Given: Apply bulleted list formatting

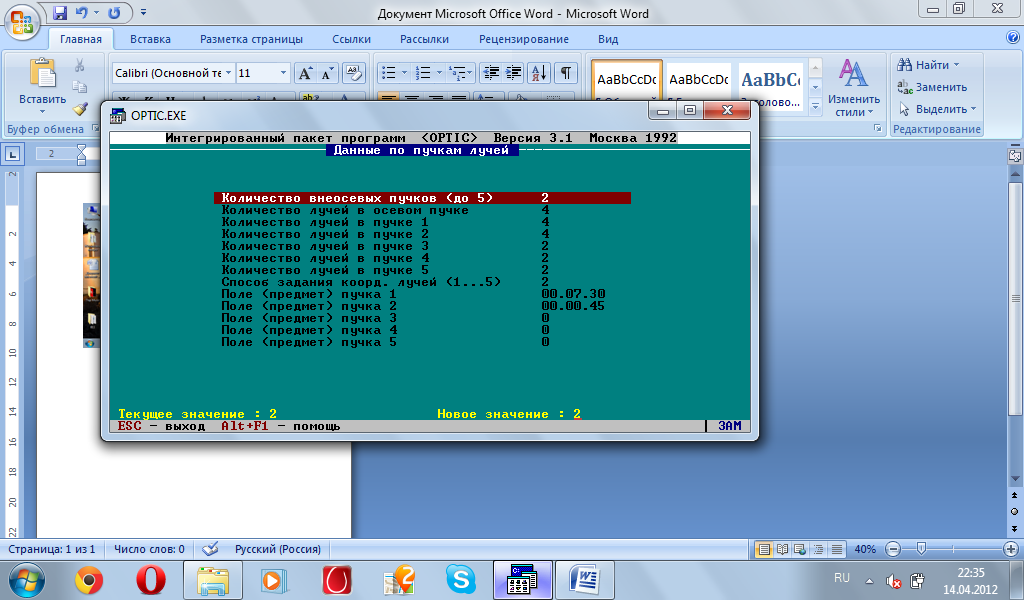Looking at the screenshot, I should (389, 72).
